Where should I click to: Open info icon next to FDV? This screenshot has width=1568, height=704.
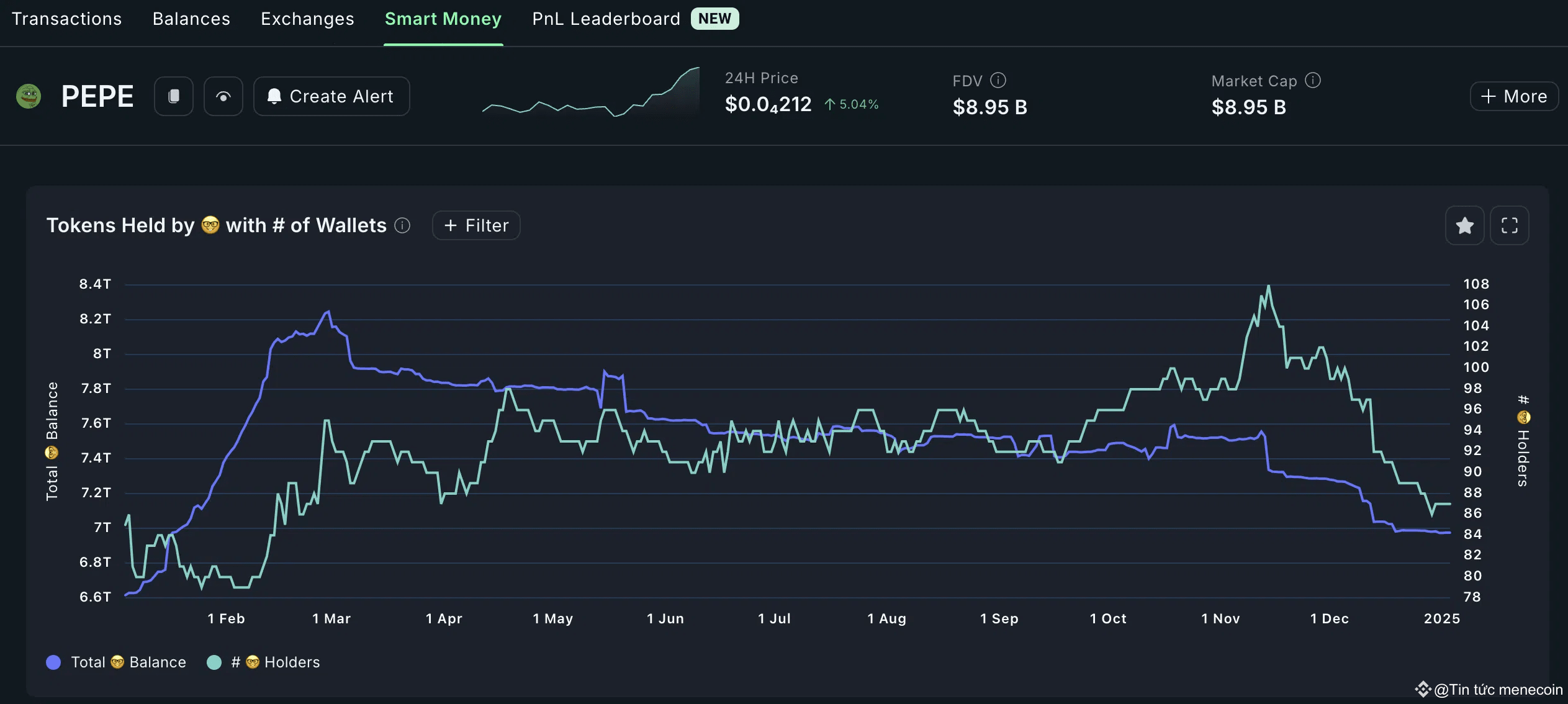(x=998, y=80)
